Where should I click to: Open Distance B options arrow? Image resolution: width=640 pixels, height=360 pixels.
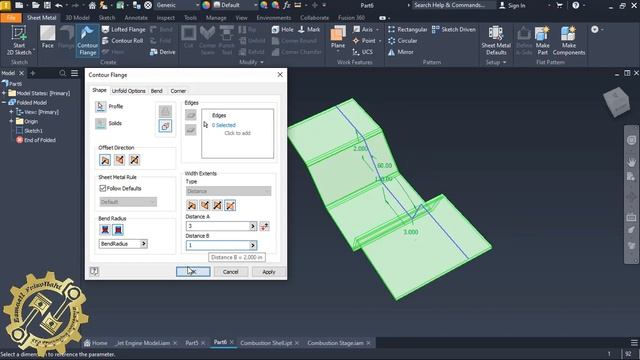[253, 245]
